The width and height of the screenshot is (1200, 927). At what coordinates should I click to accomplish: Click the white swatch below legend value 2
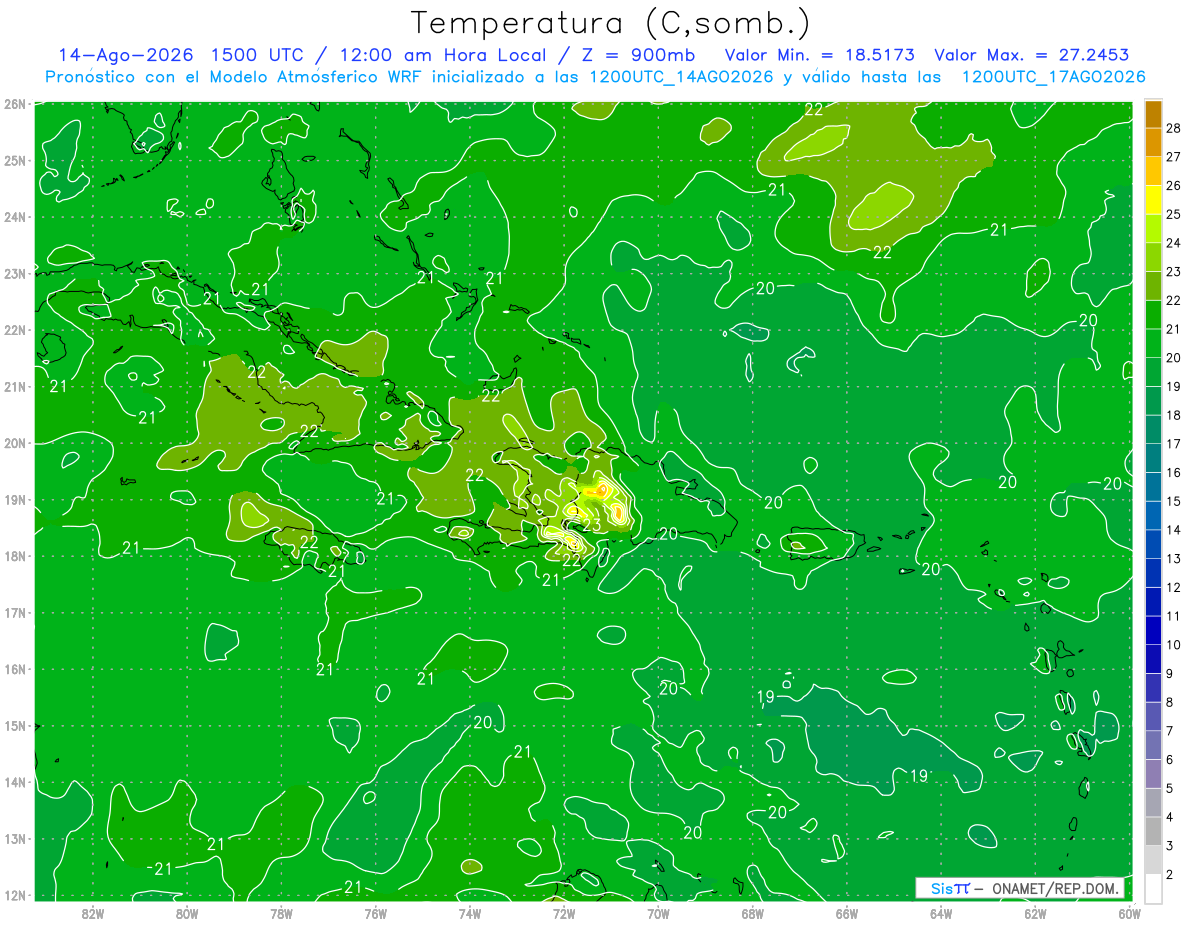[x=1153, y=888]
